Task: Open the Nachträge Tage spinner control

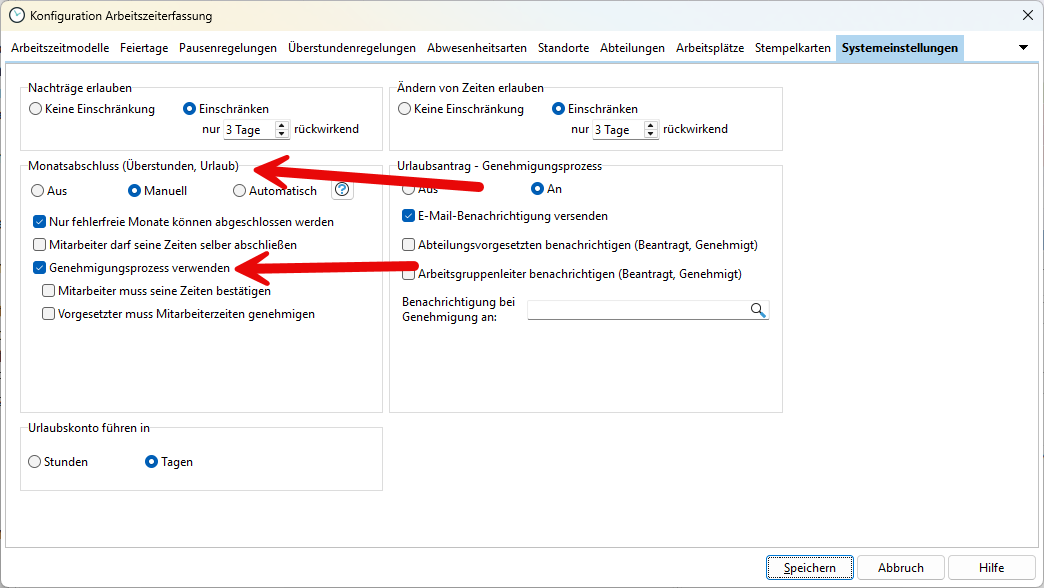Action: point(281,130)
